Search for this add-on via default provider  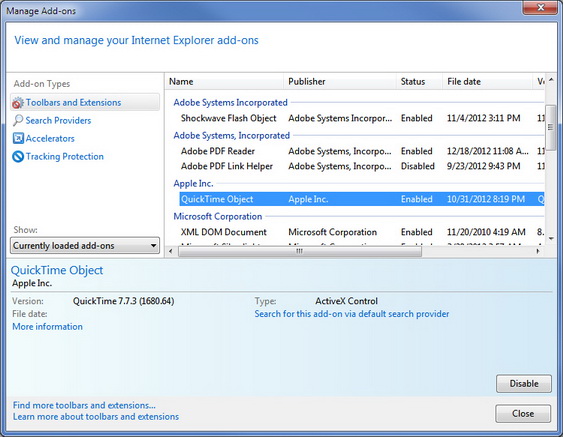352,314
